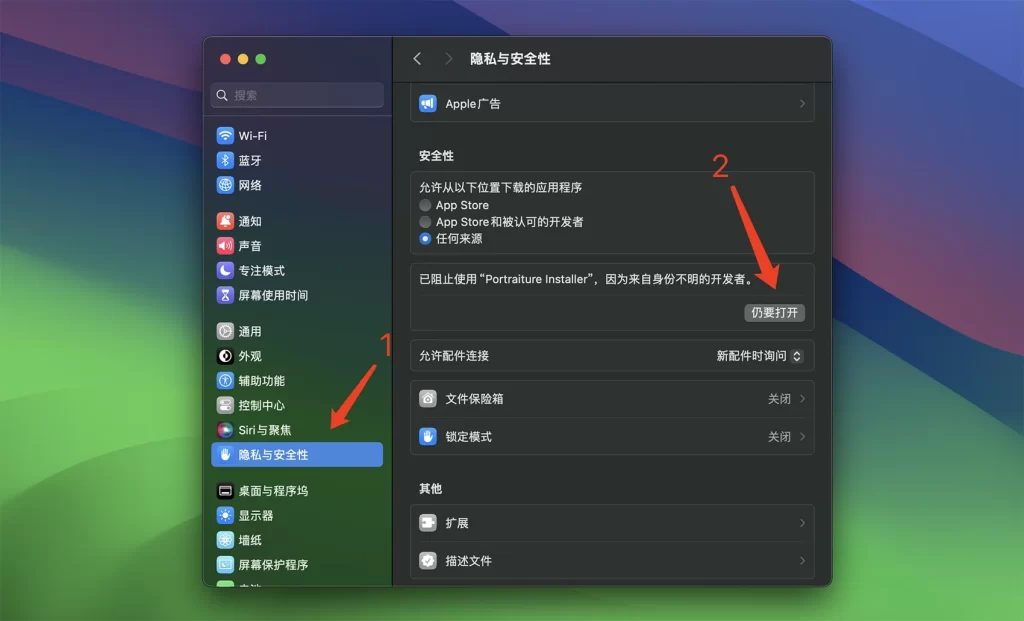Open the Apple广告 settings page
Image resolution: width=1024 pixels, height=621 pixels.
coord(611,103)
